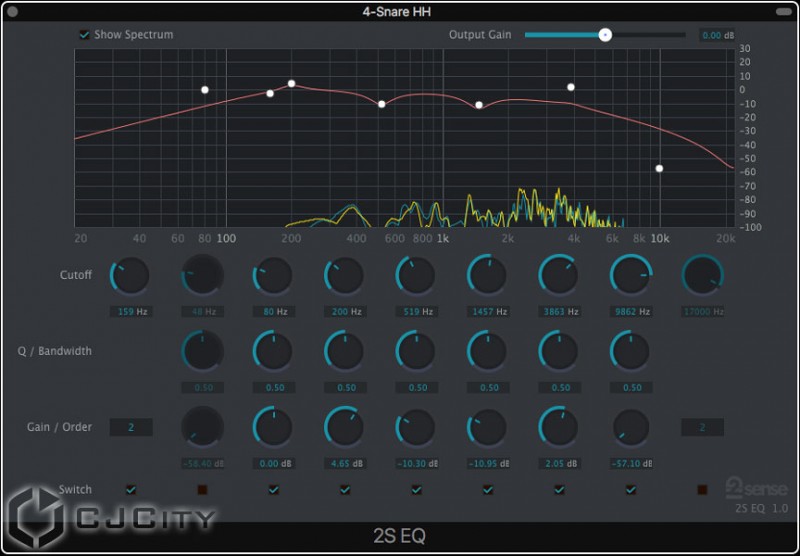This screenshot has width=800, height=556.
Task: Click the gain knob showing -58.40 dB
Action: [x=203, y=427]
